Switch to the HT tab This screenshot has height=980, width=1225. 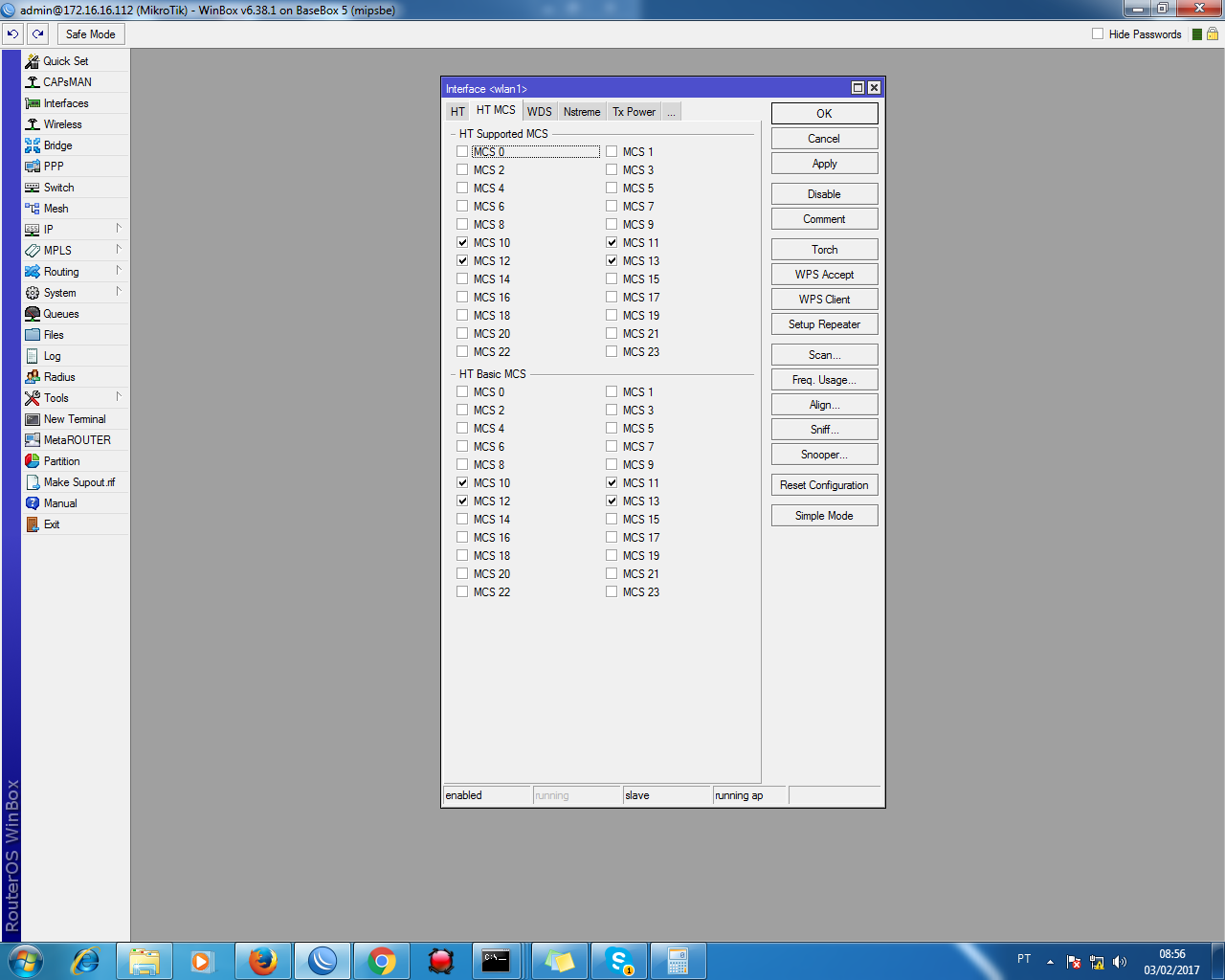point(457,112)
